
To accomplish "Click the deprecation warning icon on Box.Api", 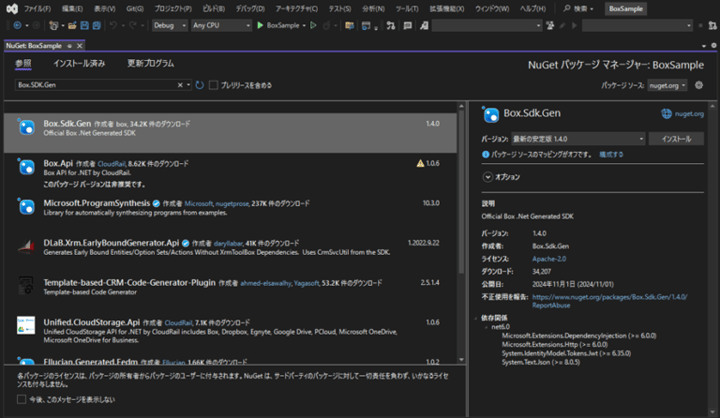I will tap(421, 162).
